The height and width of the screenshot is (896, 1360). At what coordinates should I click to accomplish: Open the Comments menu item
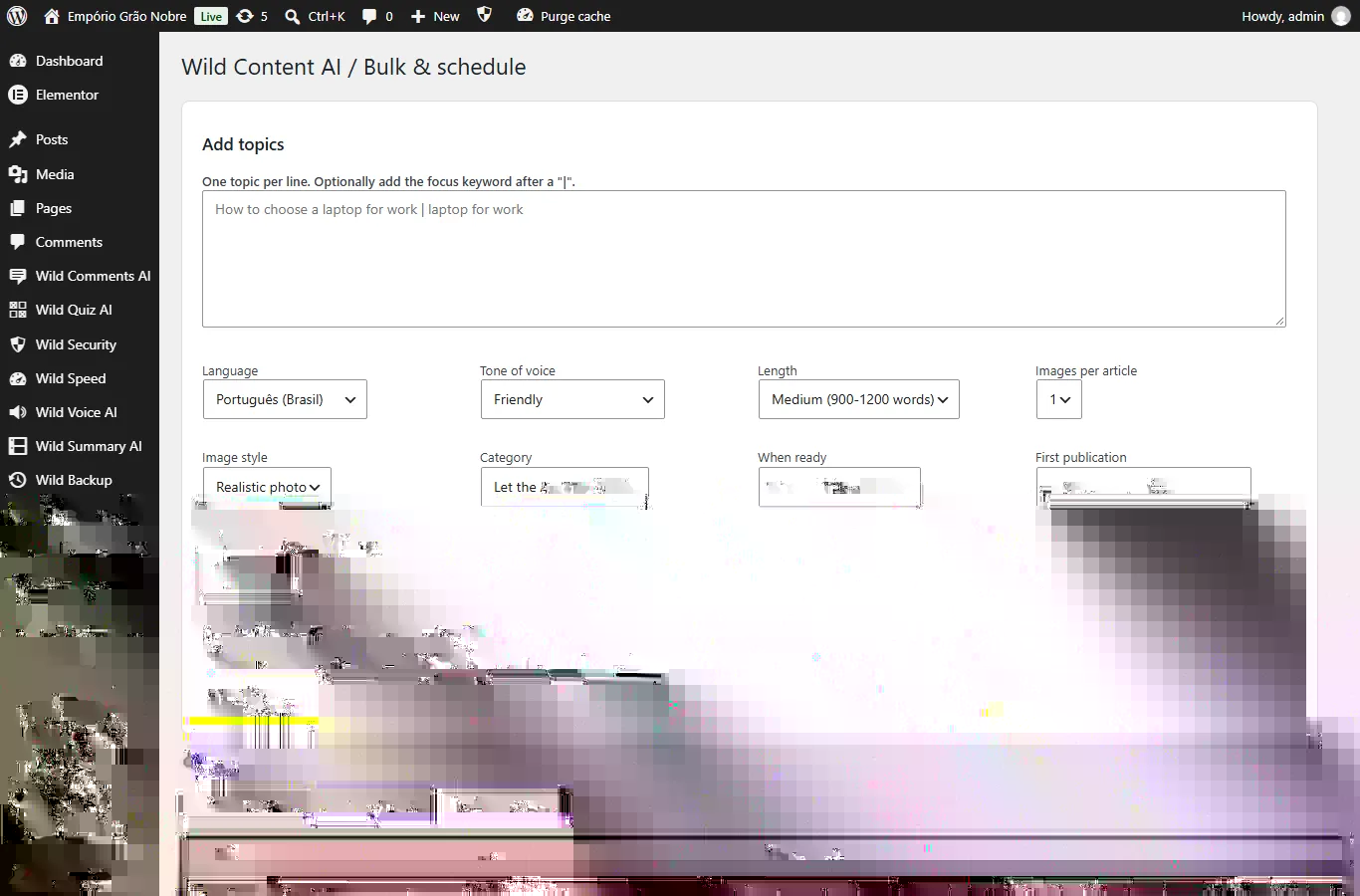pyautogui.click(x=80, y=242)
